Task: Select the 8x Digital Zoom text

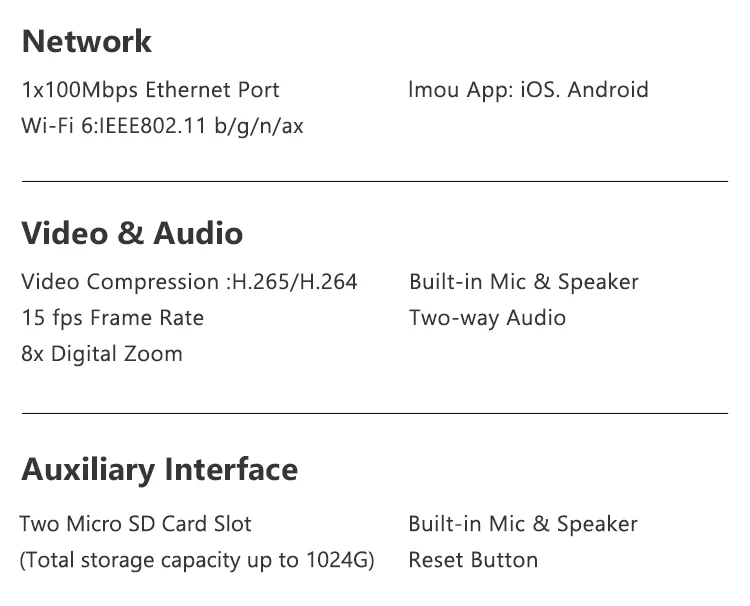Action: click(102, 354)
